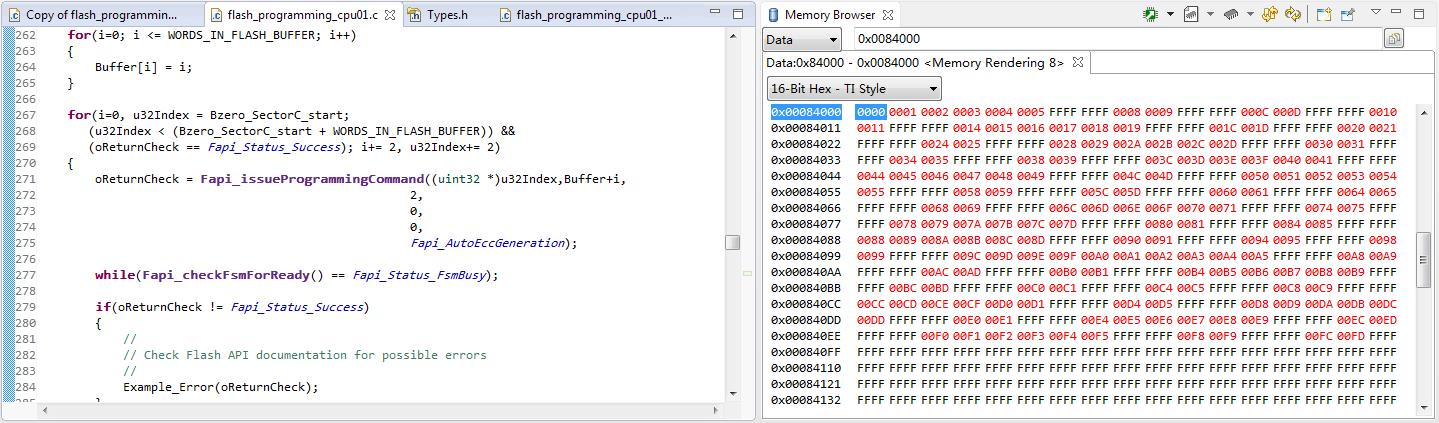Toggle the continuous refresh yellow circular arrows icon
Screen dimensions: 1439x423
tap(1293, 15)
